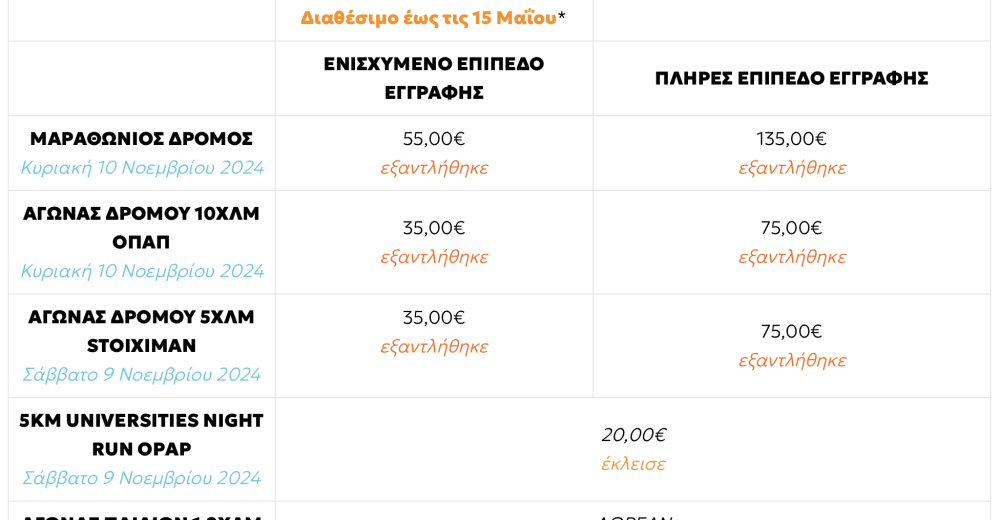
Task: Click the 75,00€ price in the 10ΧΛΜ row
Action: click(791, 228)
